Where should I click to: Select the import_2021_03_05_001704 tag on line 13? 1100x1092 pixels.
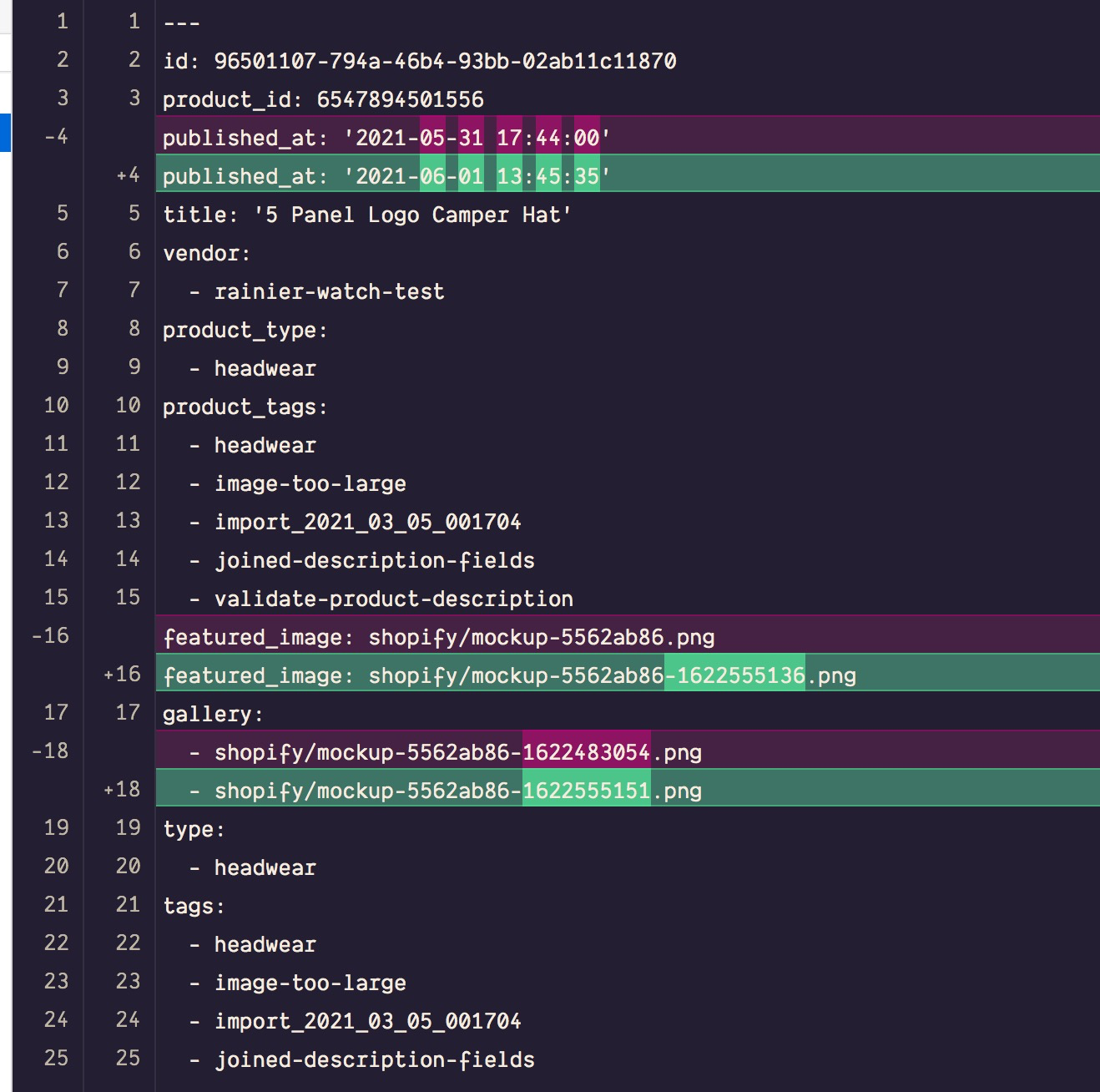(367, 522)
